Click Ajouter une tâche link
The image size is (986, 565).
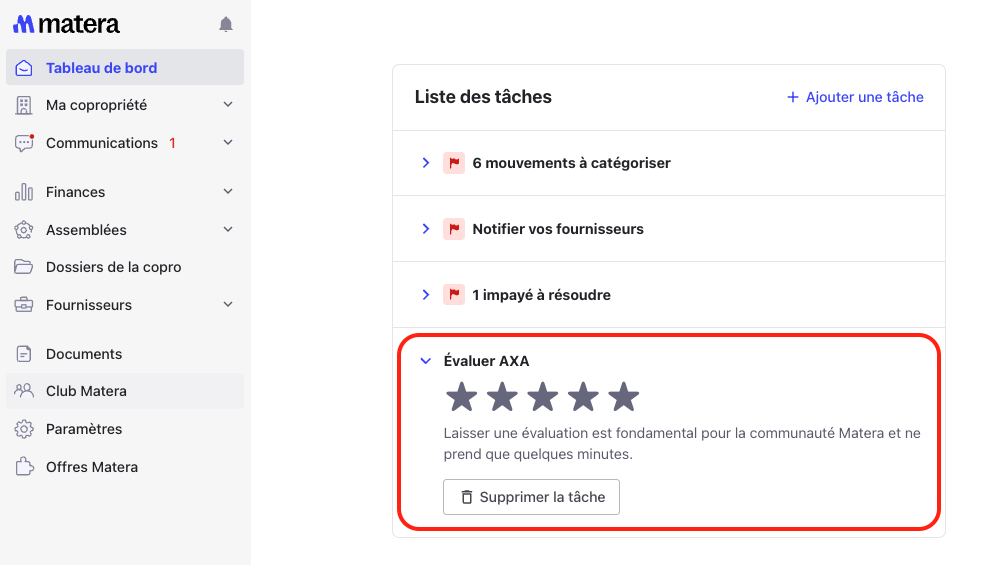point(855,97)
